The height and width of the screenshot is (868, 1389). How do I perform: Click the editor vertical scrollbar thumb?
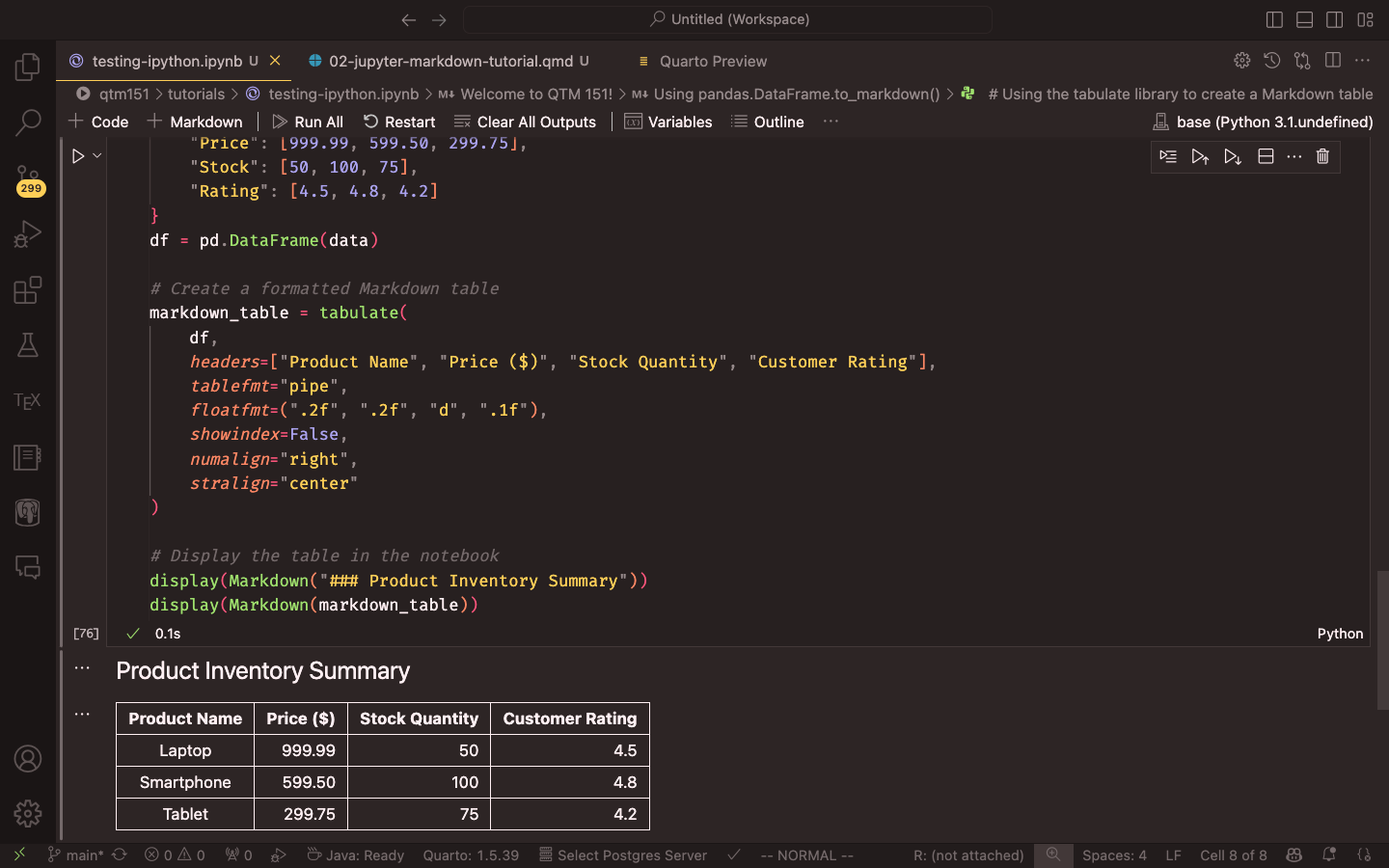[x=1382, y=639]
